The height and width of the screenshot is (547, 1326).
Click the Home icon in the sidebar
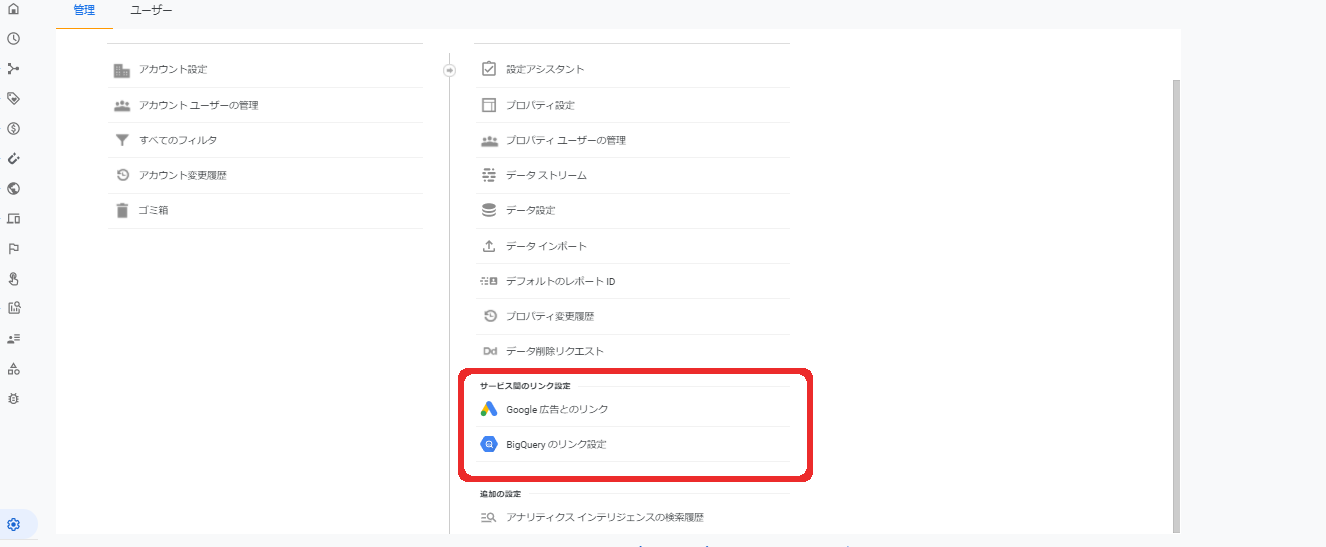[x=14, y=9]
